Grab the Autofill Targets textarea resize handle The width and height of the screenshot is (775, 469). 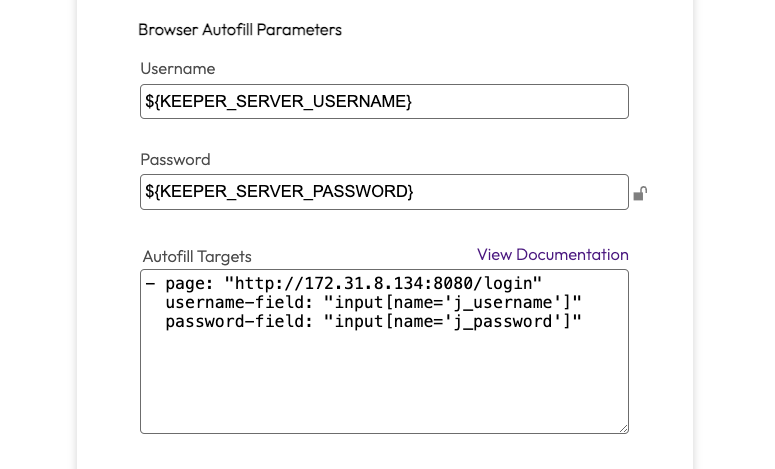(x=622, y=427)
